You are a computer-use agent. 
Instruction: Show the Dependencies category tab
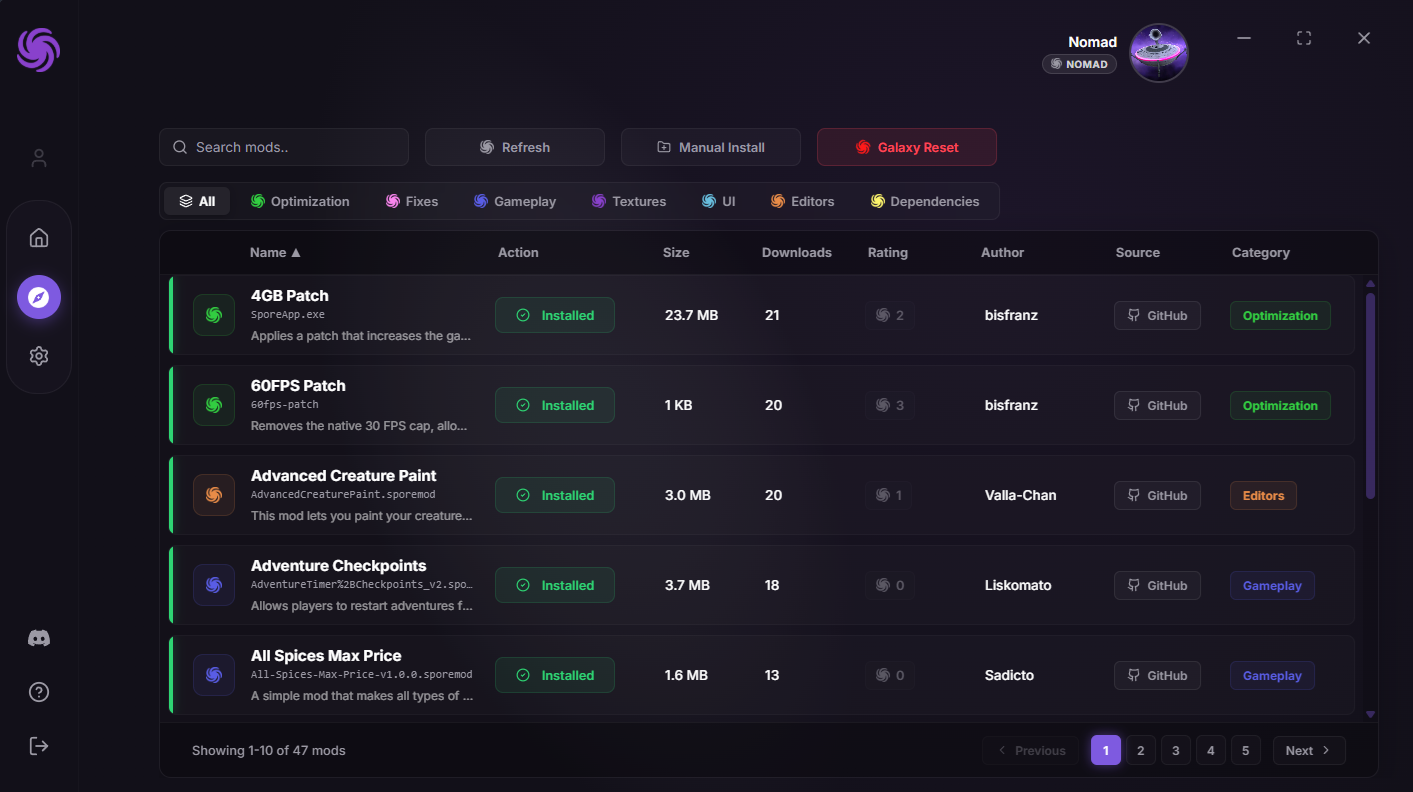tap(925, 201)
